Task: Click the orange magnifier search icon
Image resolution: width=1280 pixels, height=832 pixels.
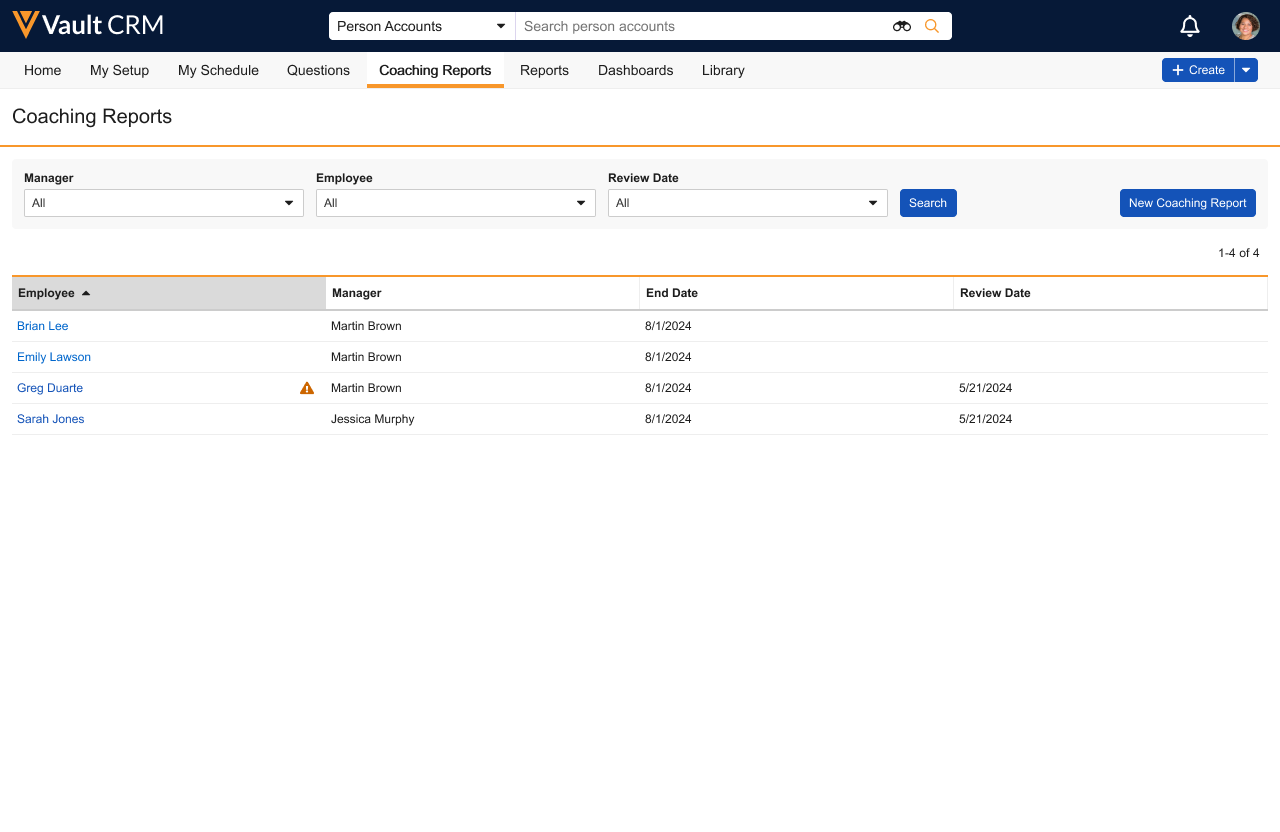Action: point(932,26)
